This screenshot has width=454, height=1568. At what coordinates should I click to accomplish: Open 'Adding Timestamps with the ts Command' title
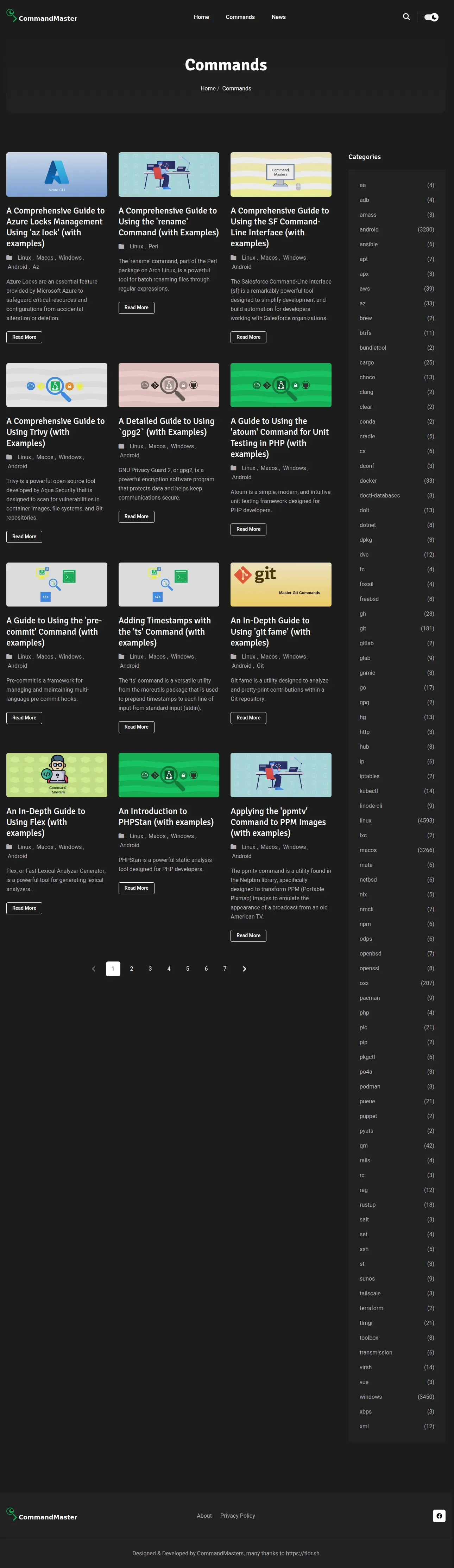[164, 631]
